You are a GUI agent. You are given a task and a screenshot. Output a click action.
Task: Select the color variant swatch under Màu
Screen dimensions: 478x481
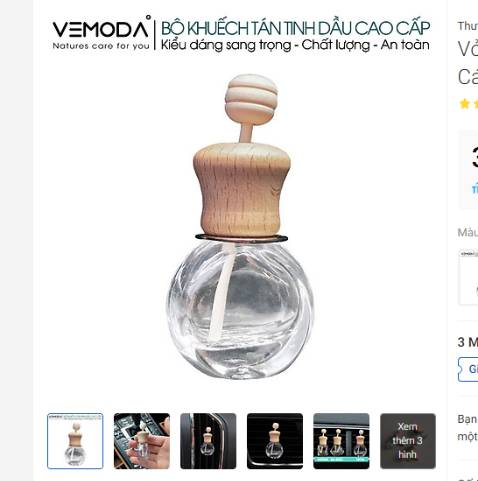[x=468, y=277]
